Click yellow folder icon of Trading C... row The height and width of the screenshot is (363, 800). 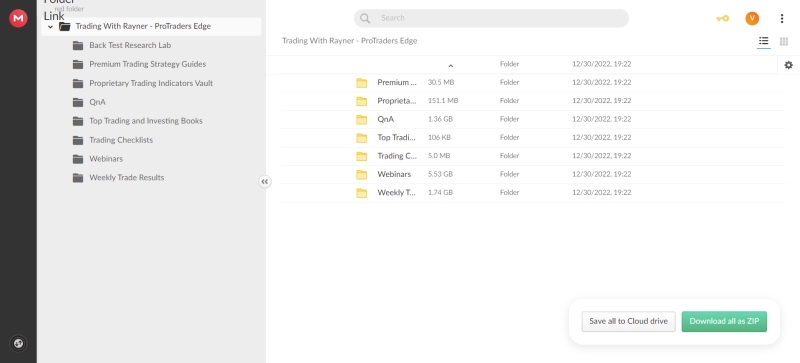[x=362, y=156]
